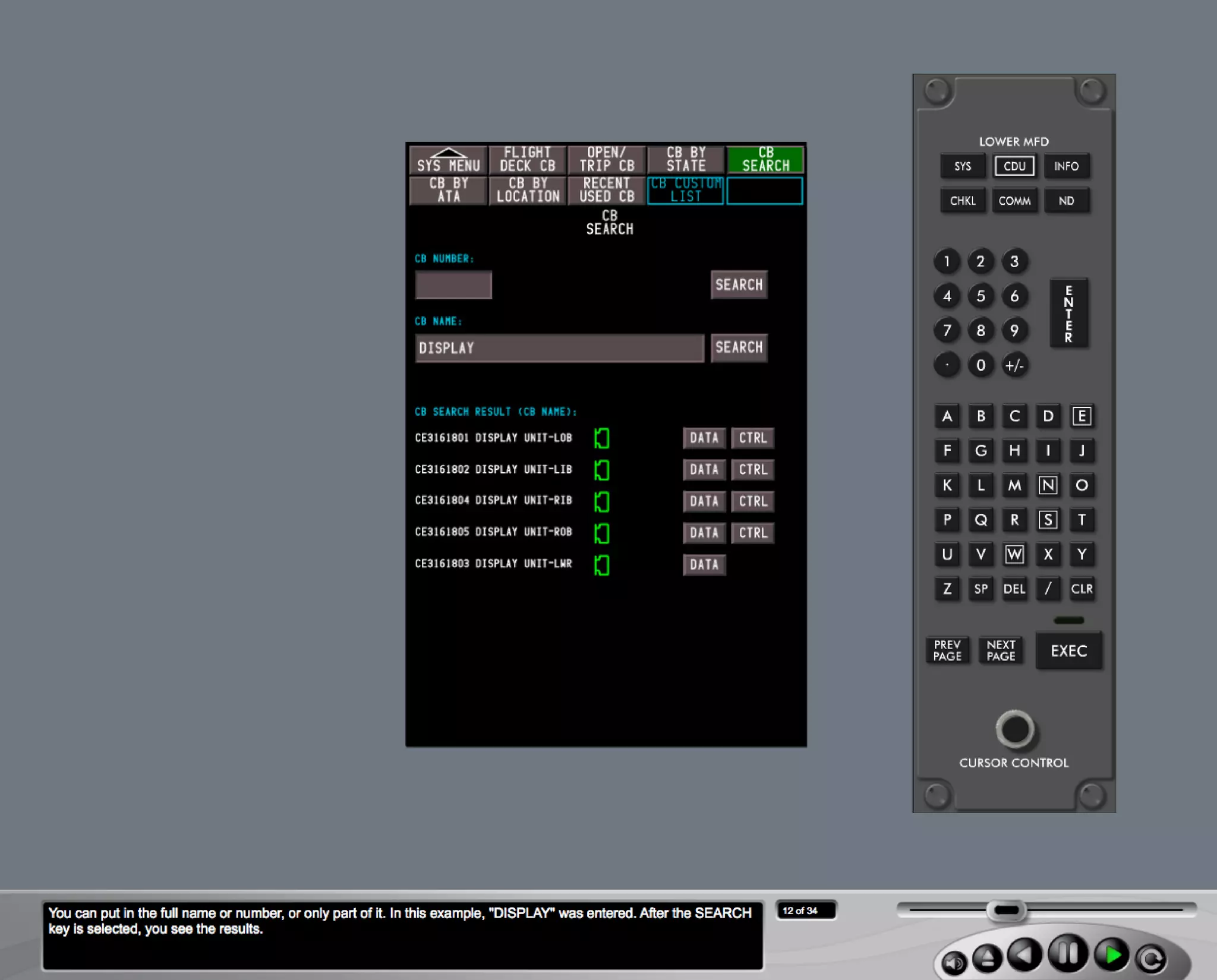Click DATA for DISPLAY UNIT-LIB
The width and height of the screenshot is (1217, 980).
coord(704,470)
